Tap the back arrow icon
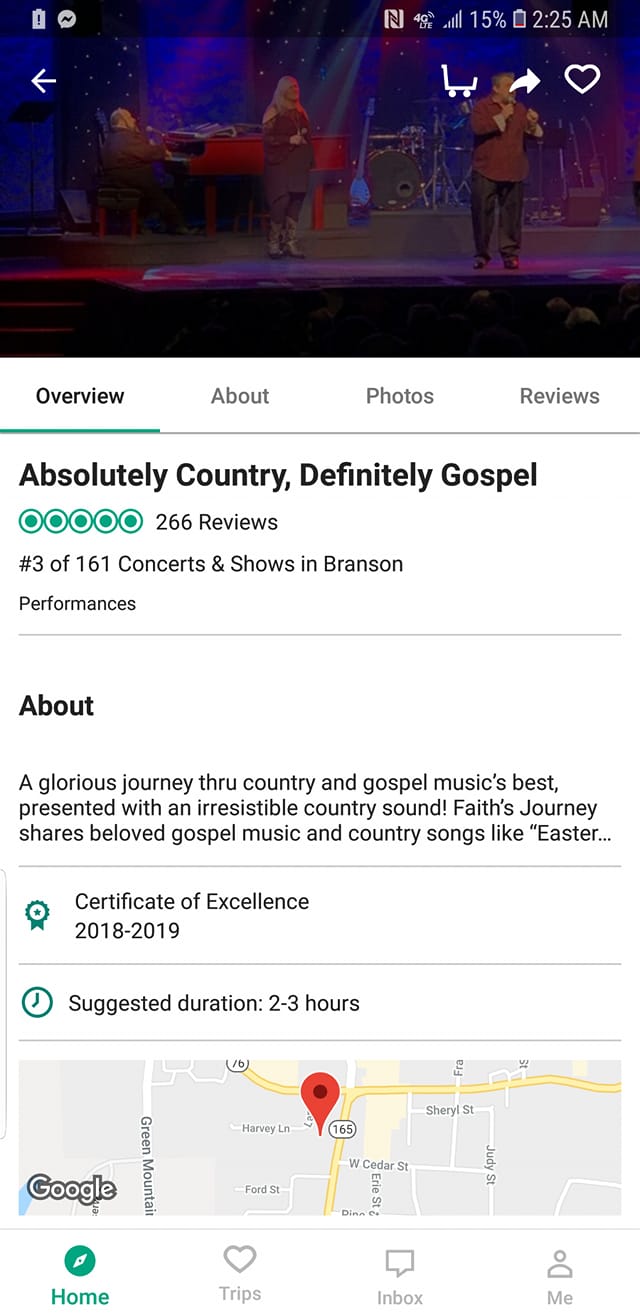 (43, 81)
